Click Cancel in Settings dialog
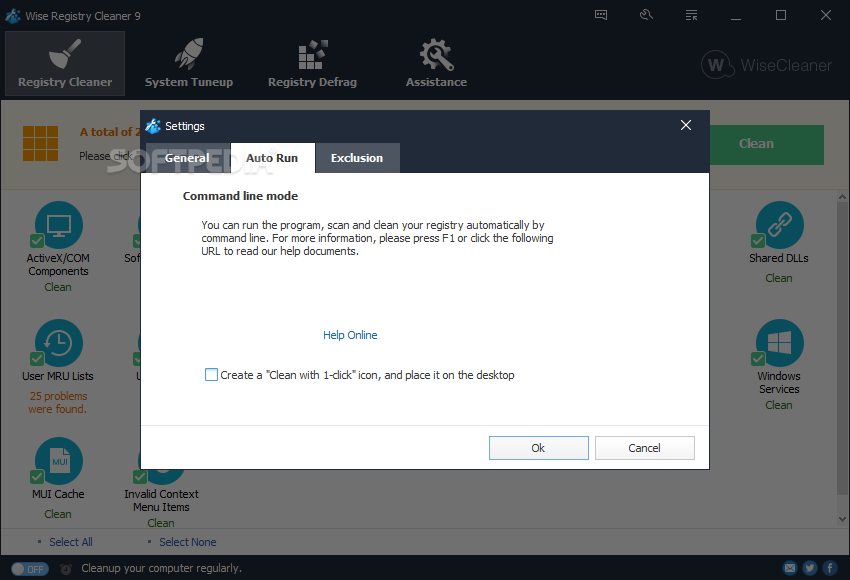Viewport: 850px width, 580px height. (x=645, y=448)
